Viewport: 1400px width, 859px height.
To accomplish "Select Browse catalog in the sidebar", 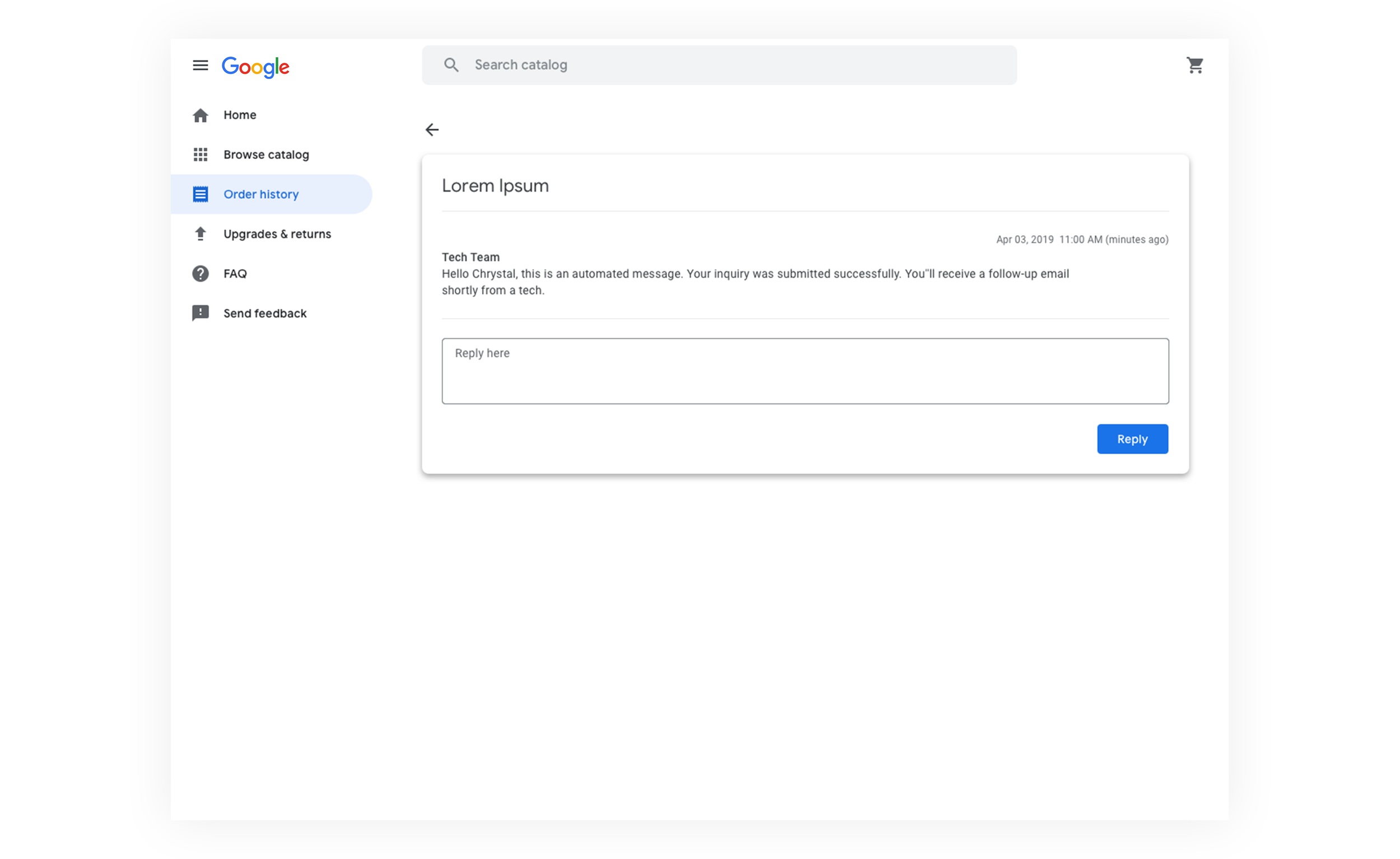I will click(x=266, y=155).
